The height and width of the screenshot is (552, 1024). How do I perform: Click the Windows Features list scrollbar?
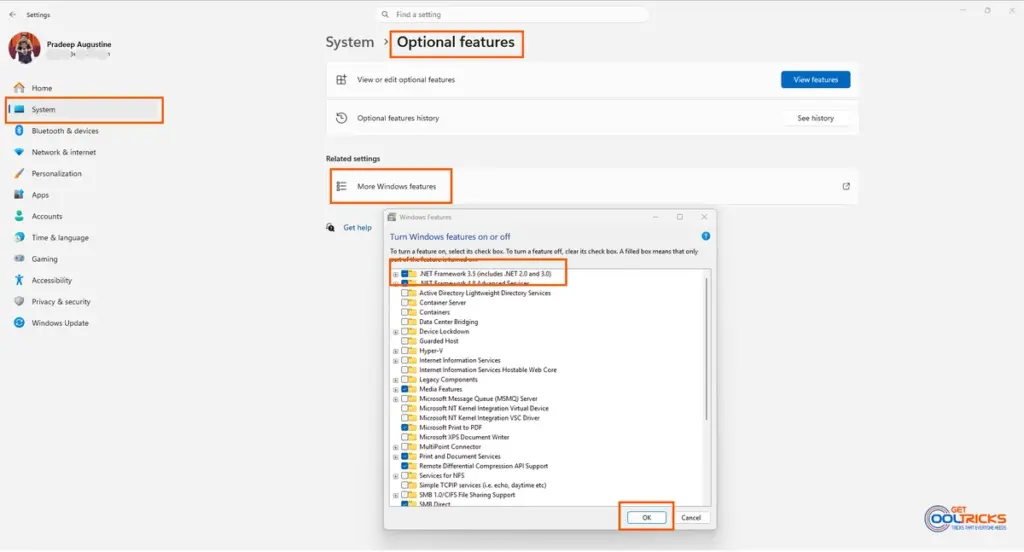pos(706,349)
